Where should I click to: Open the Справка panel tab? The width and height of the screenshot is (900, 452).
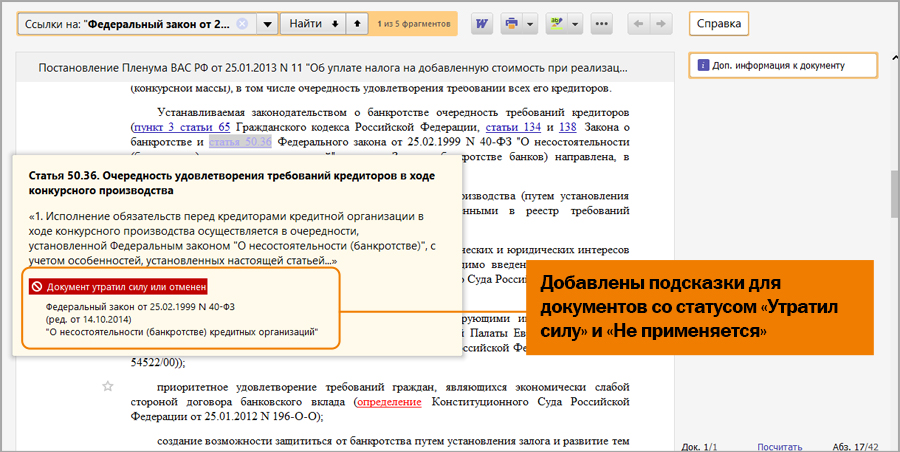(718, 23)
